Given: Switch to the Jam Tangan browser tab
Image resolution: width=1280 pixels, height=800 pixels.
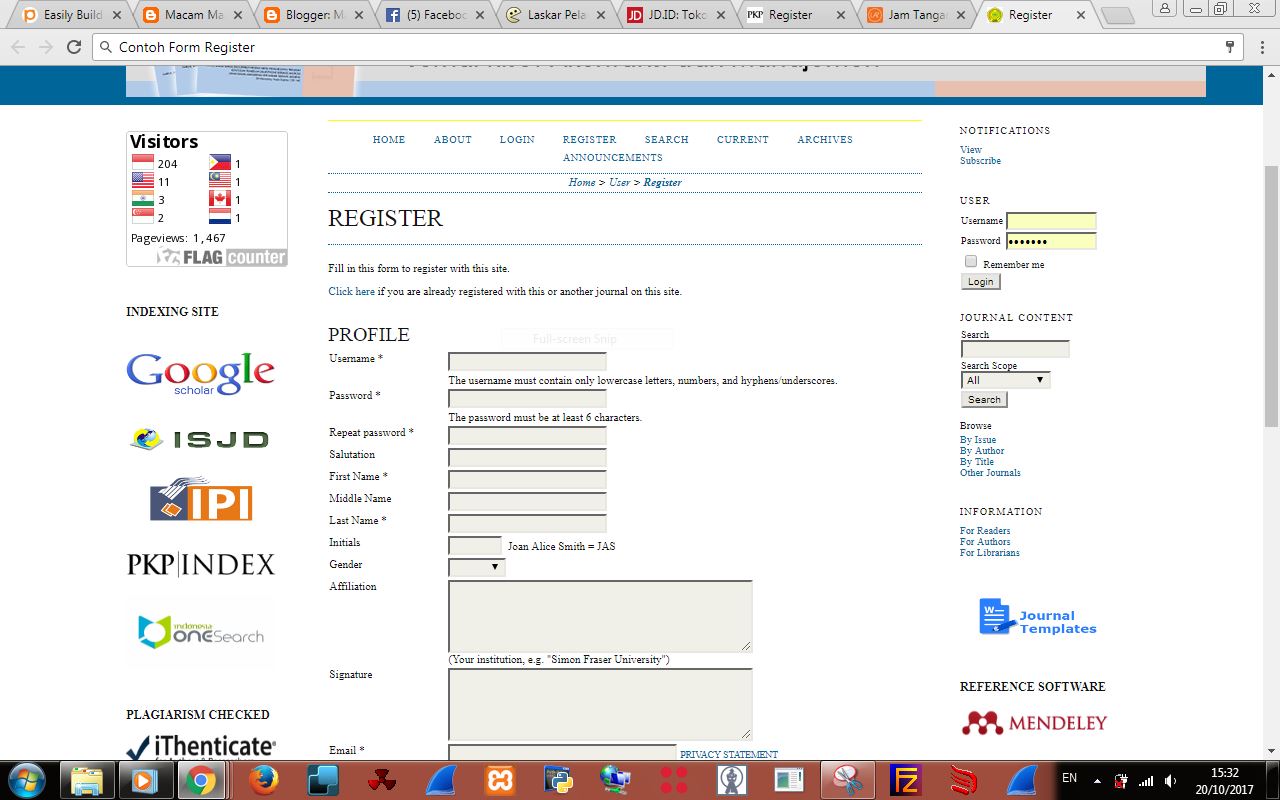Looking at the screenshot, I should pos(918,15).
